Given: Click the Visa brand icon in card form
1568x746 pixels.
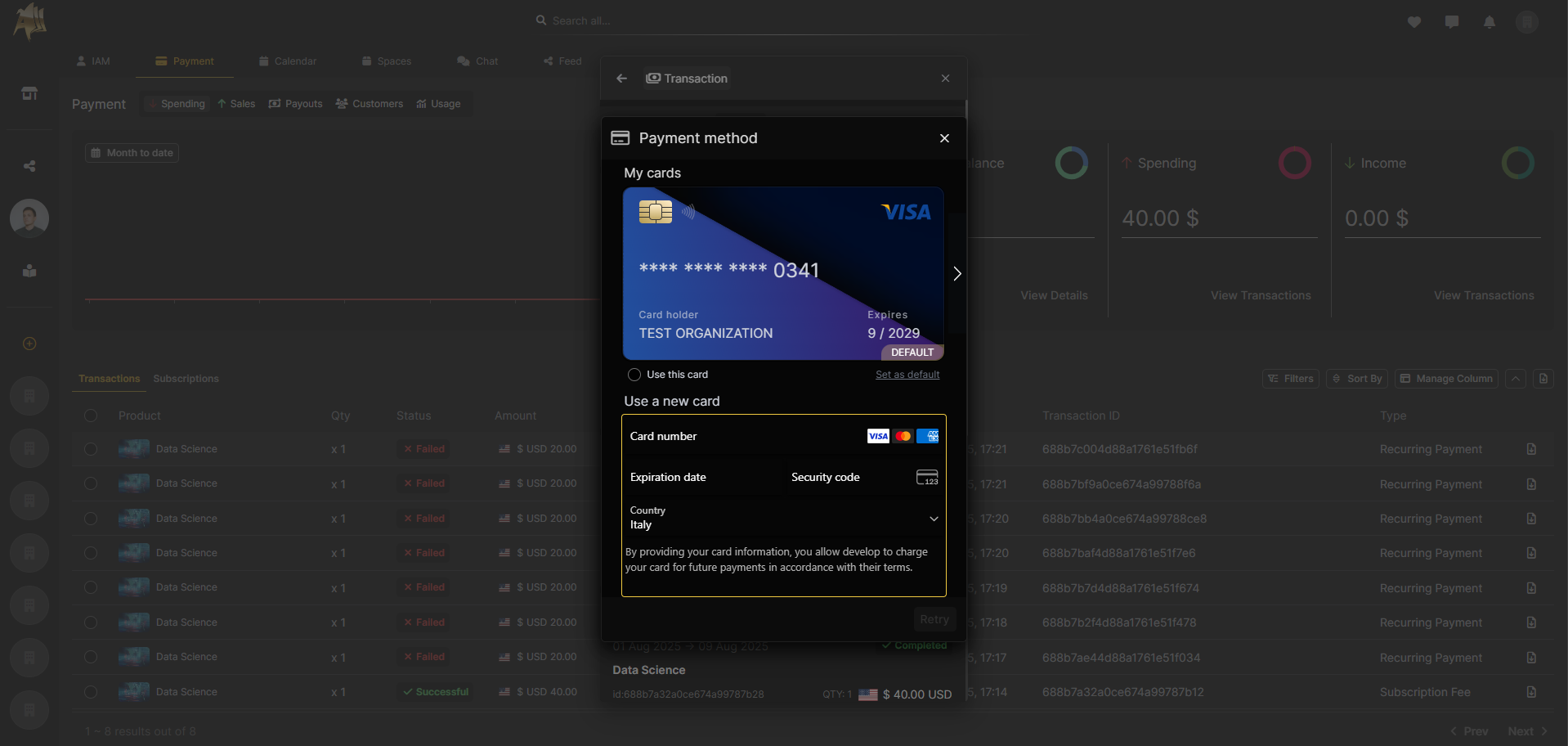Looking at the screenshot, I should point(878,436).
